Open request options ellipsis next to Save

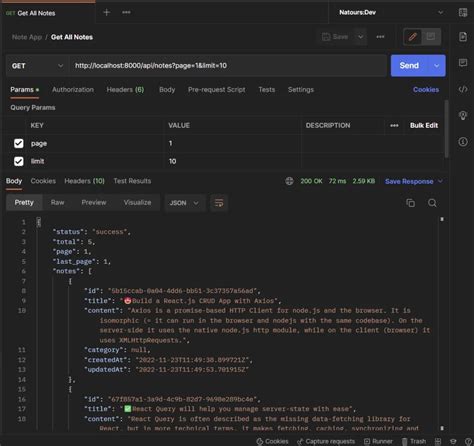380,37
